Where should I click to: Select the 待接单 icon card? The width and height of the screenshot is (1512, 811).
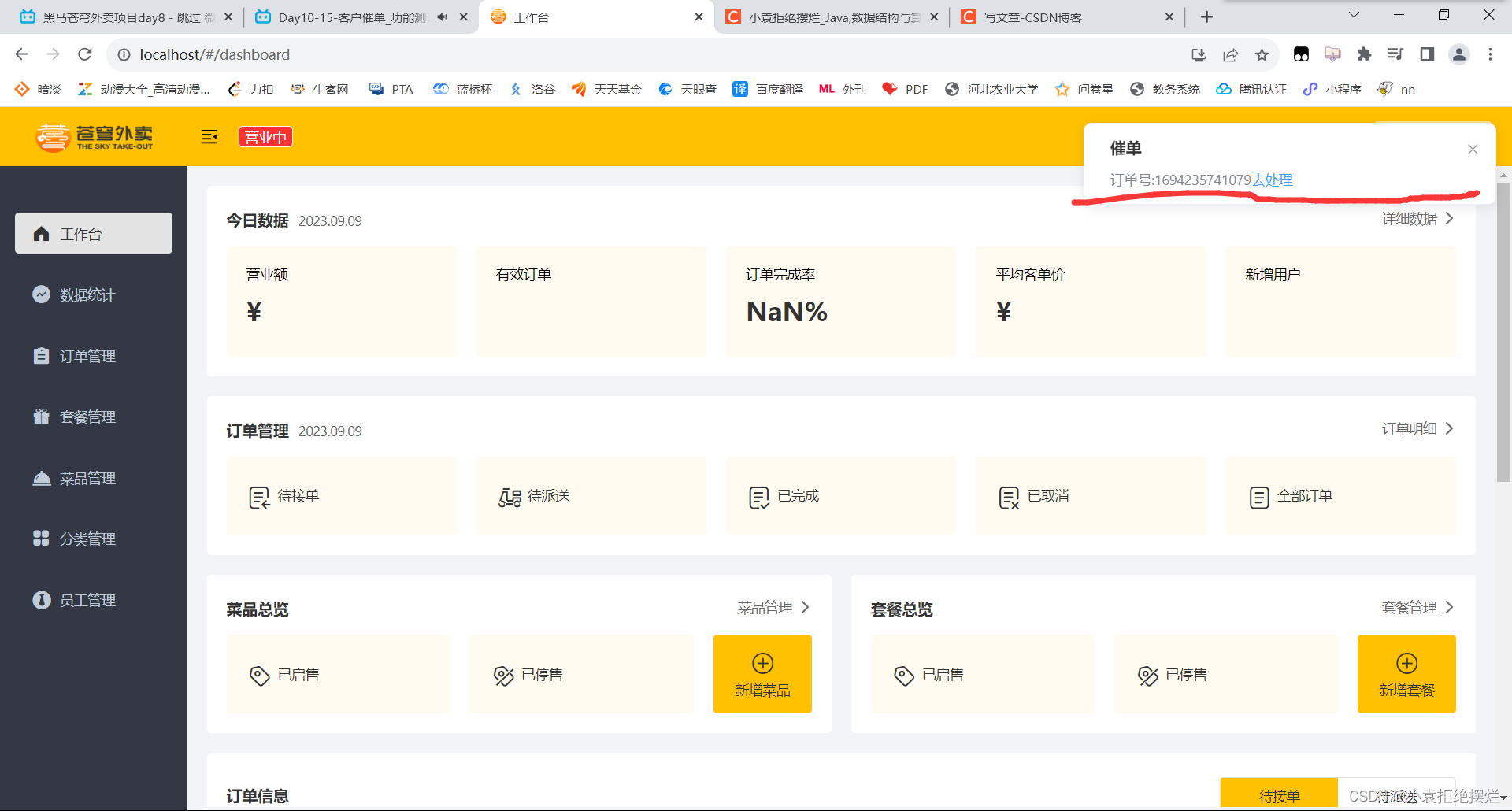coord(258,496)
